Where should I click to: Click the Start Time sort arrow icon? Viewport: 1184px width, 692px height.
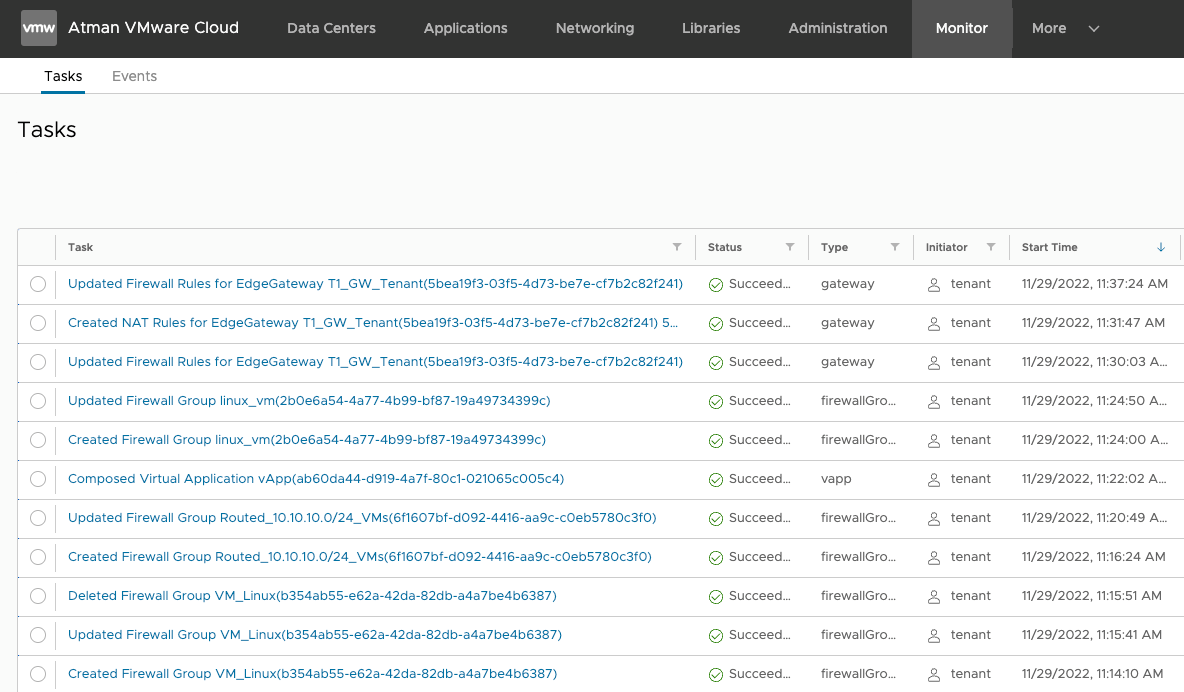pos(1161,247)
